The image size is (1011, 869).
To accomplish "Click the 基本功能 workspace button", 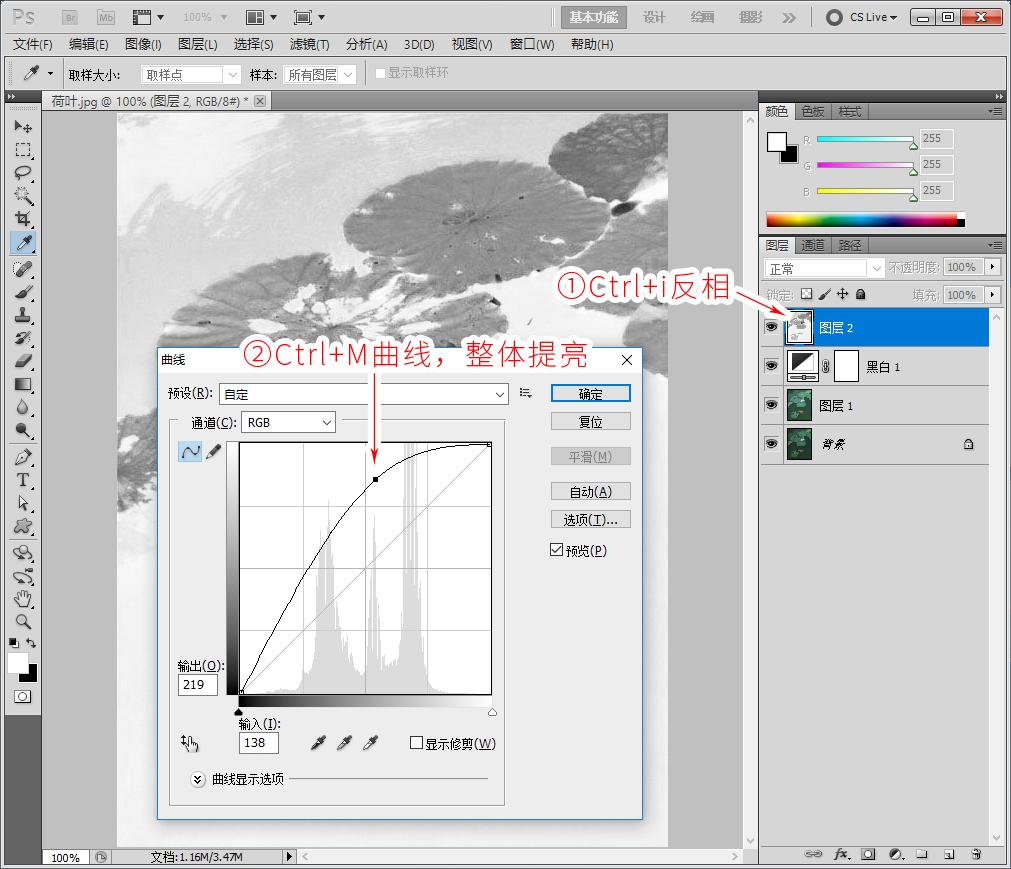I will [593, 17].
